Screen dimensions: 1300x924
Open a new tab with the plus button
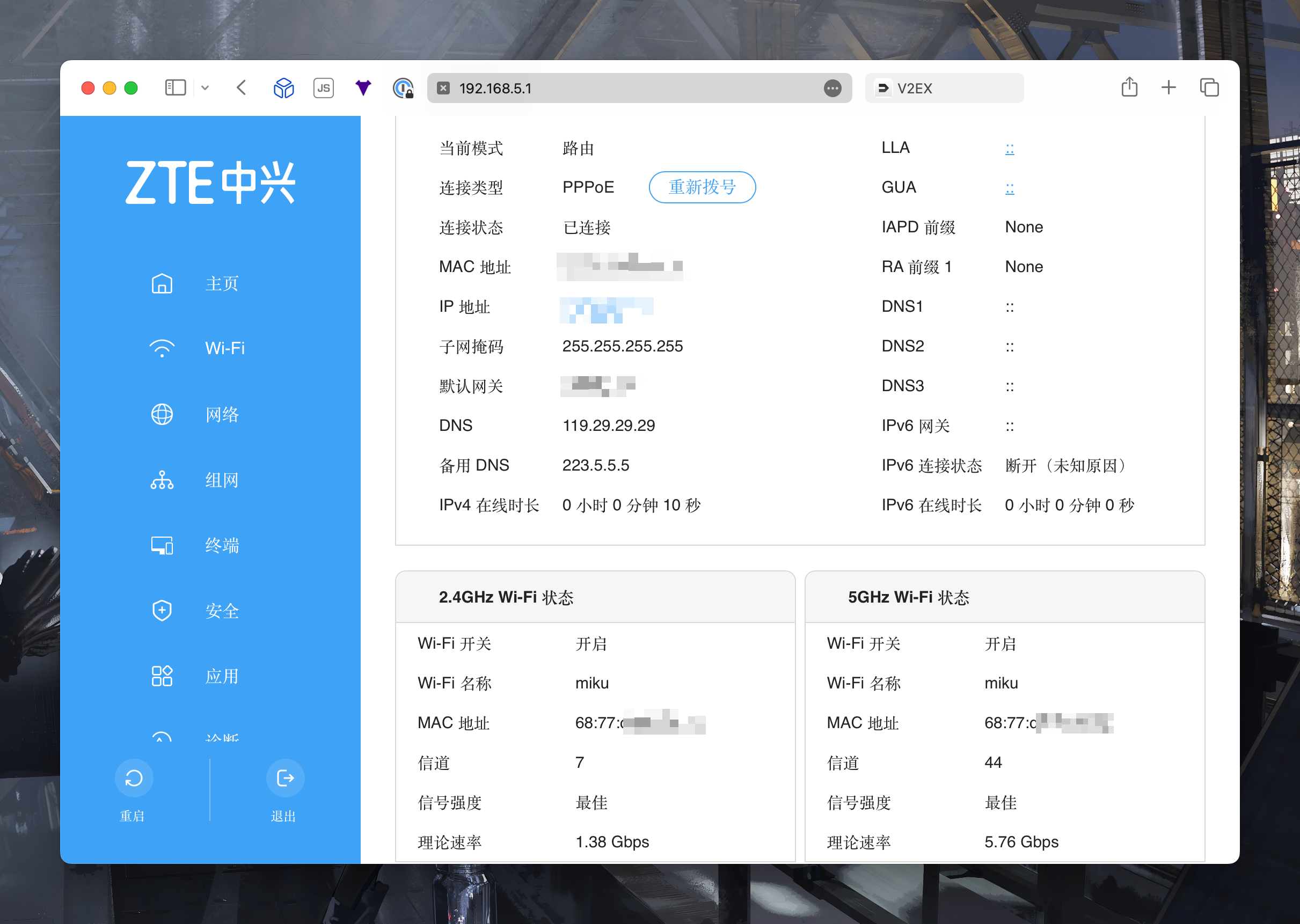click(x=1168, y=87)
